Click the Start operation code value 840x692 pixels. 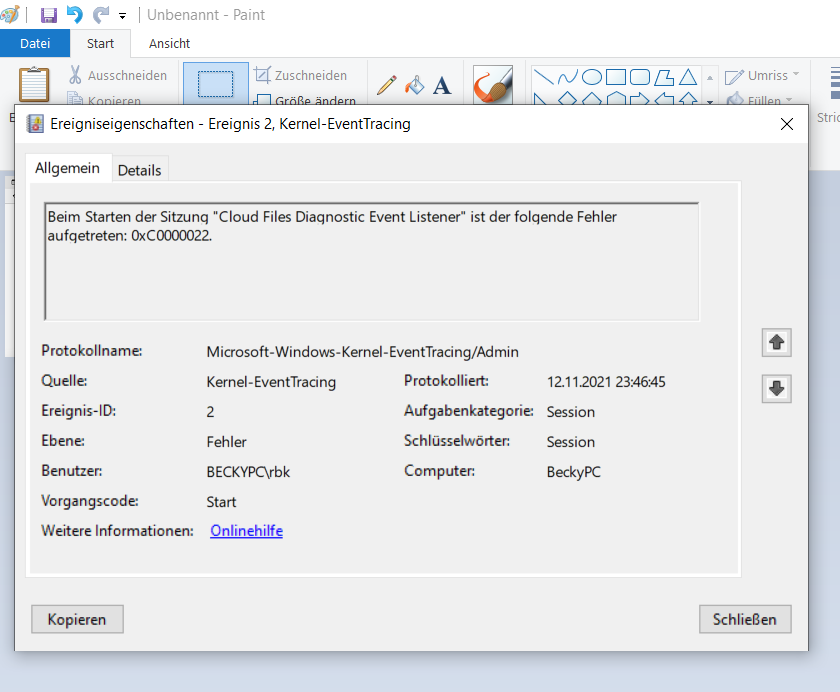pyautogui.click(x=221, y=502)
